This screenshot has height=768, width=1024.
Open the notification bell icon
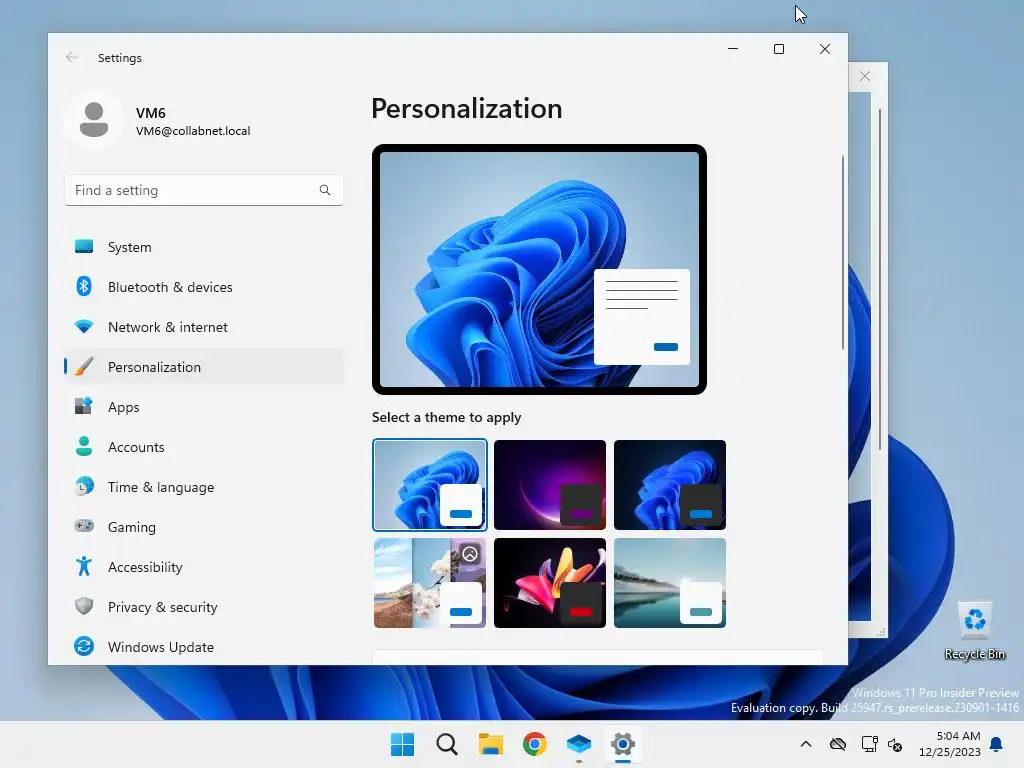(x=997, y=744)
